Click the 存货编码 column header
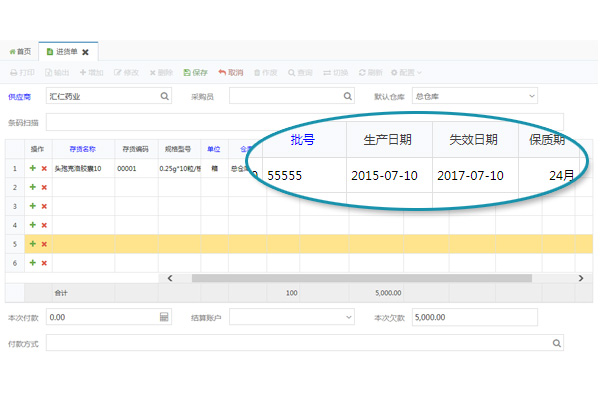 pyautogui.click(x=136, y=149)
